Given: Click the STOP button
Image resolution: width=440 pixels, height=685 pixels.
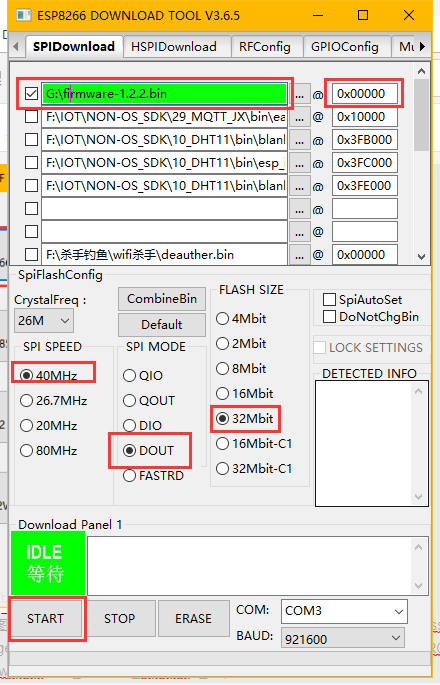Looking at the screenshot, I should point(120,619).
